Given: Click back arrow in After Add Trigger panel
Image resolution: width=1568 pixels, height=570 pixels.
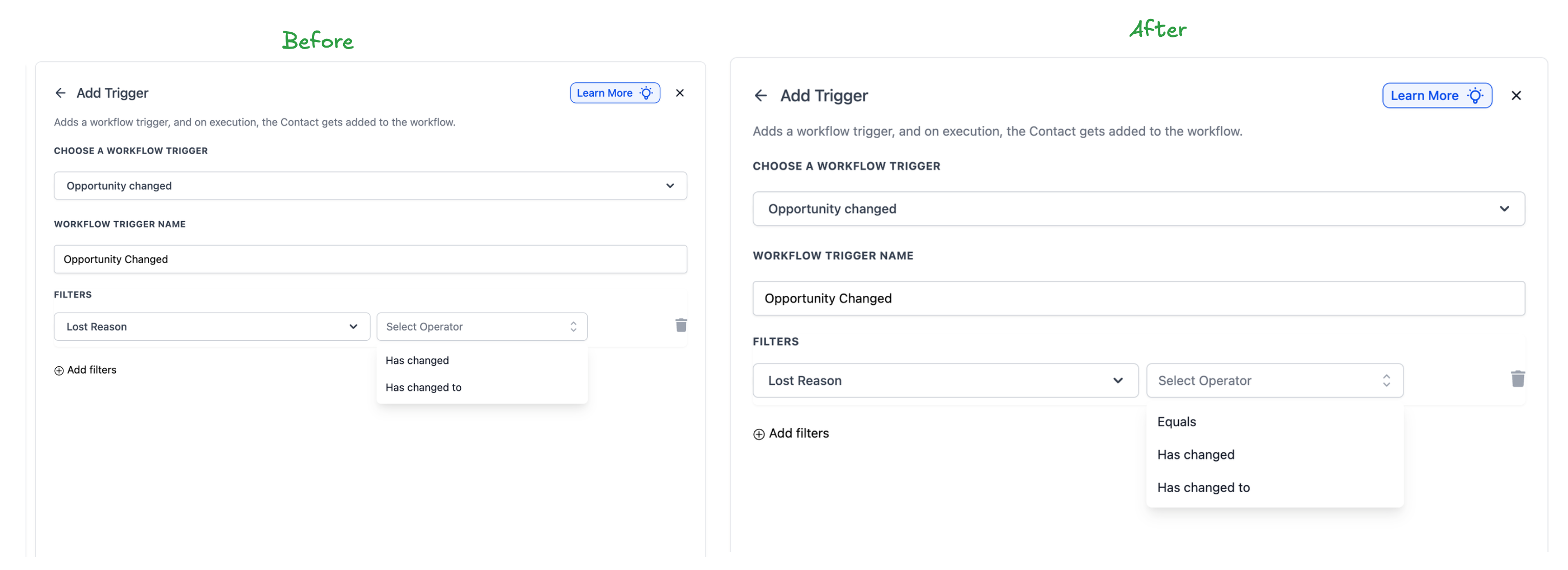Looking at the screenshot, I should coord(760,96).
